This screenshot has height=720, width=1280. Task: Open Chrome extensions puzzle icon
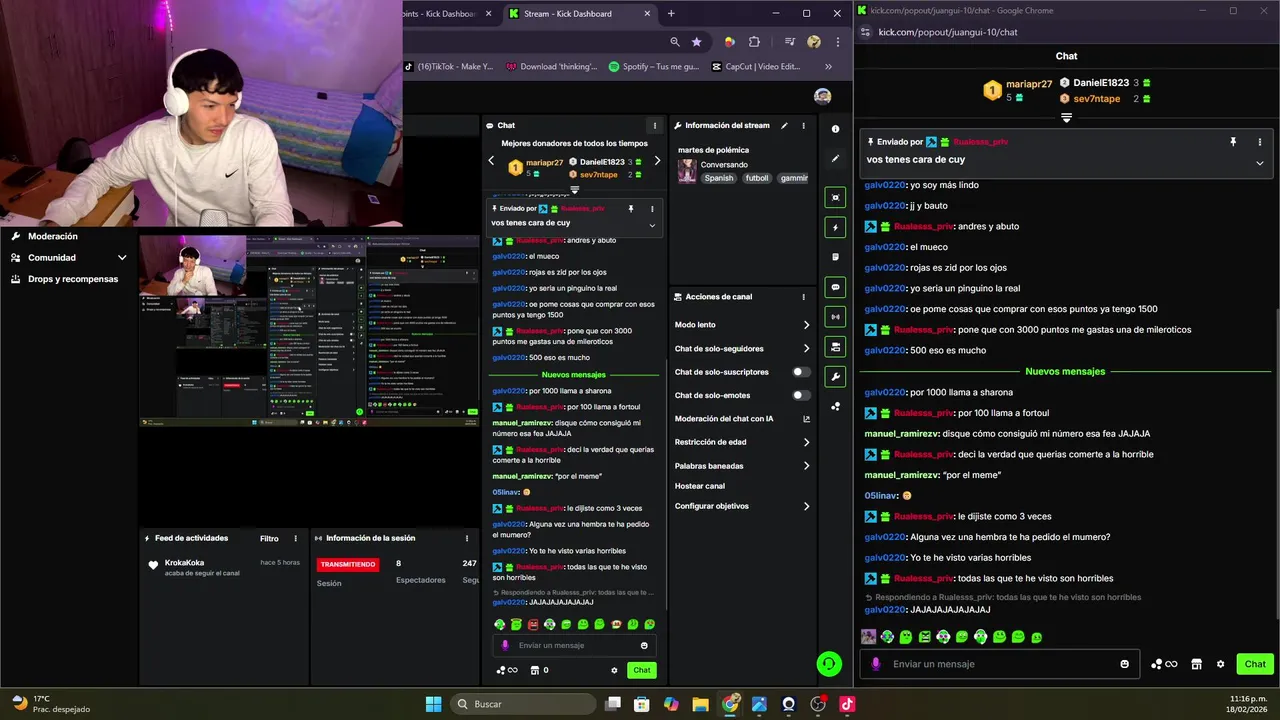(x=754, y=42)
